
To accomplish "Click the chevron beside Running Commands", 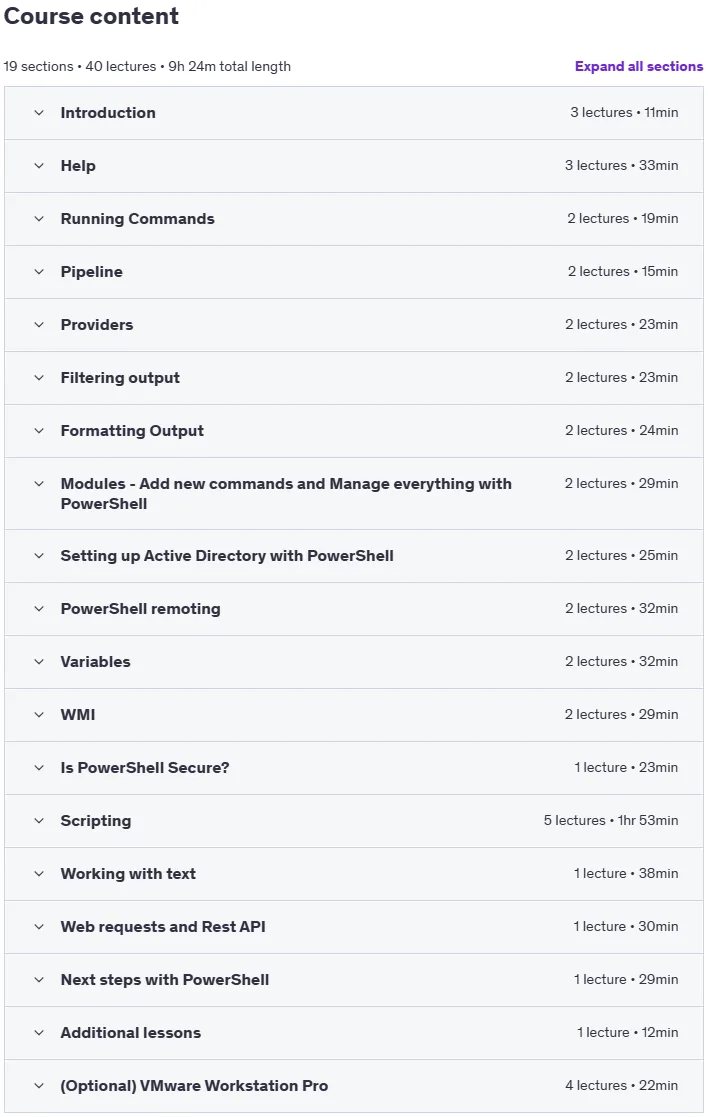I will tap(39, 219).
